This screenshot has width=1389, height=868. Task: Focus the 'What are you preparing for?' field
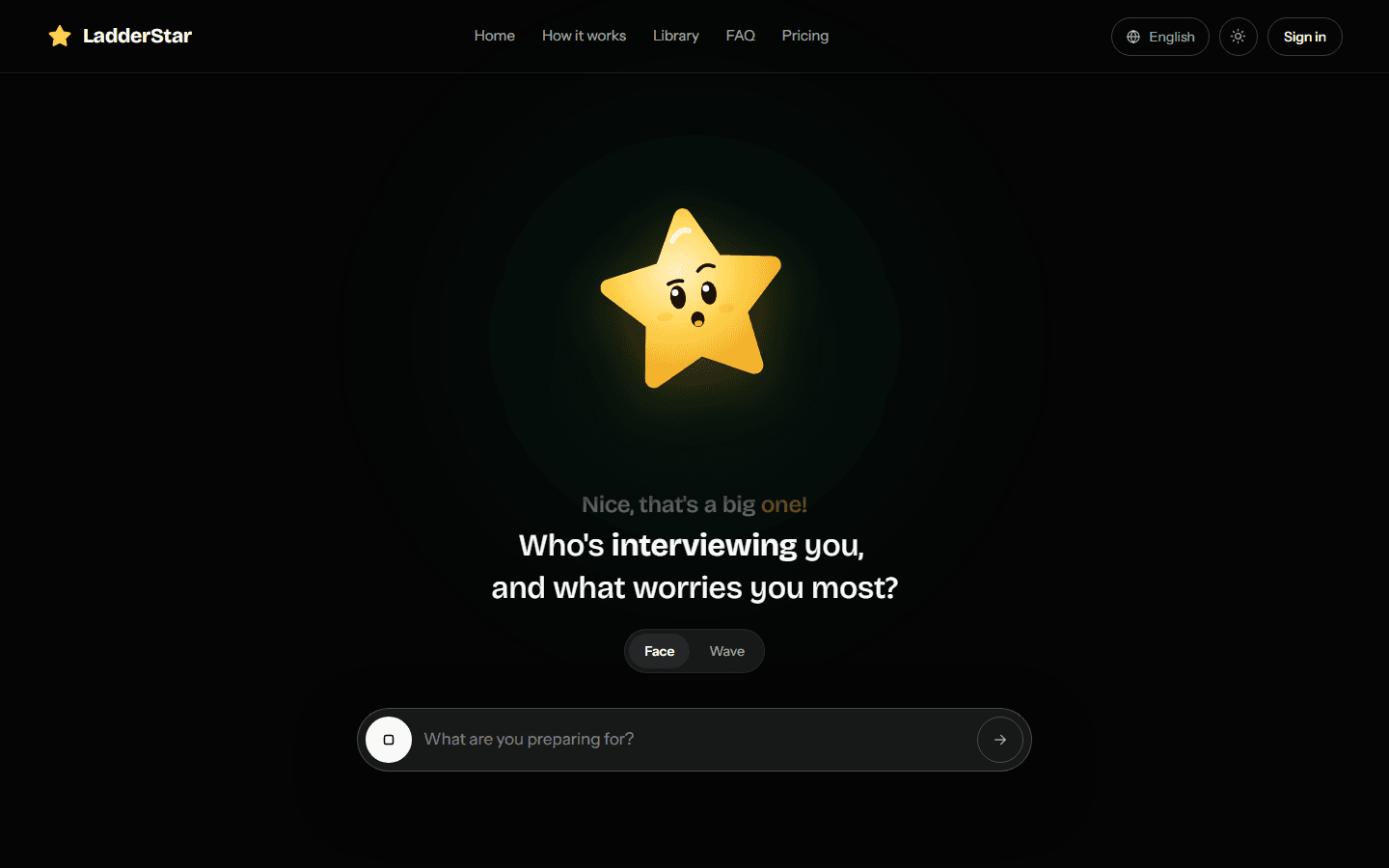pyautogui.click(x=694, y=739)
